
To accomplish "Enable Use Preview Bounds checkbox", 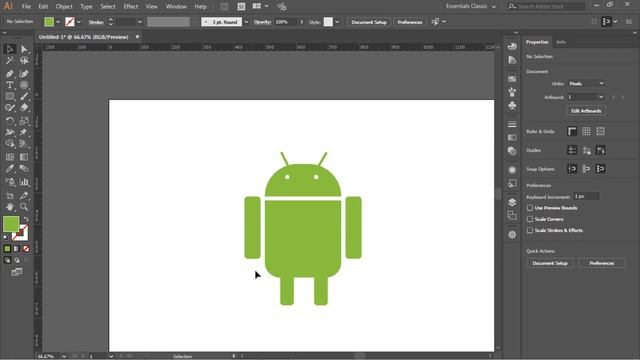I will coord(530,208).
